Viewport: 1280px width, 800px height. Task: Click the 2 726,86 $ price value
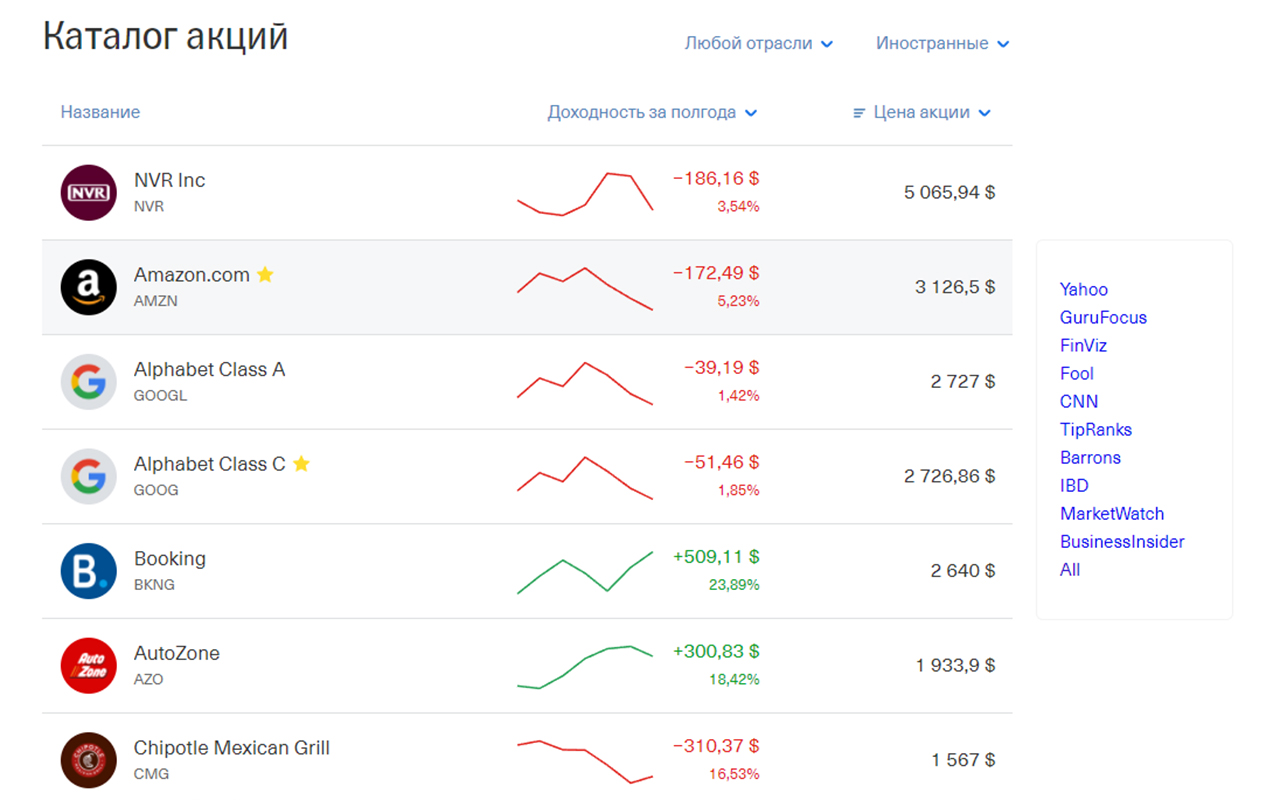click(950, 476)
